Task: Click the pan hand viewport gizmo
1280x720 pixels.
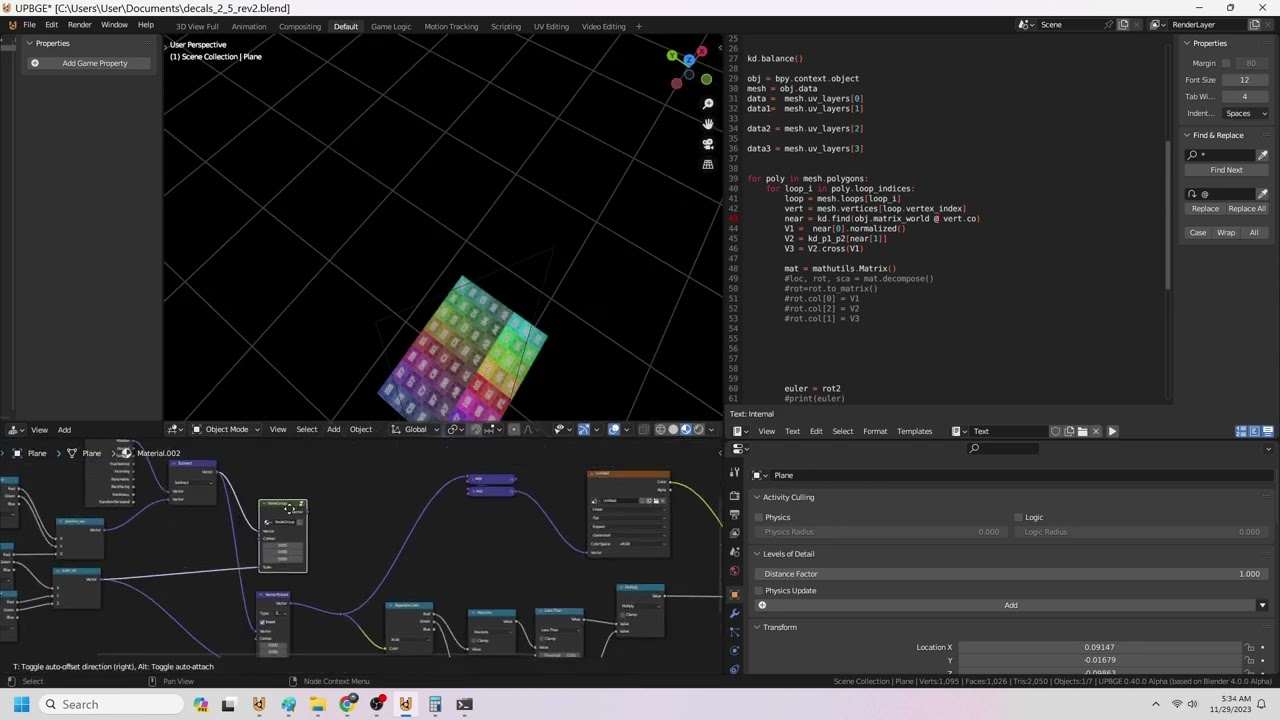Action: tap(708, 124)
